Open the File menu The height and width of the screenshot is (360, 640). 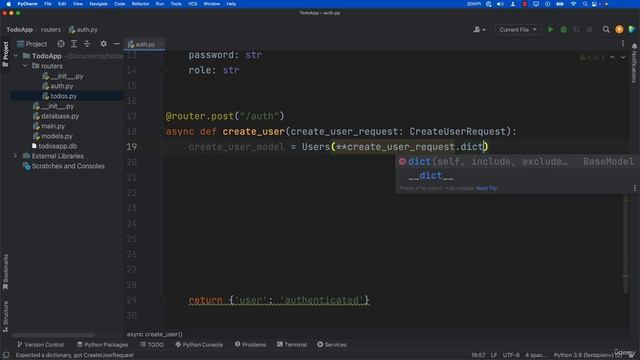pyautogui.click(x=48, y=4)
